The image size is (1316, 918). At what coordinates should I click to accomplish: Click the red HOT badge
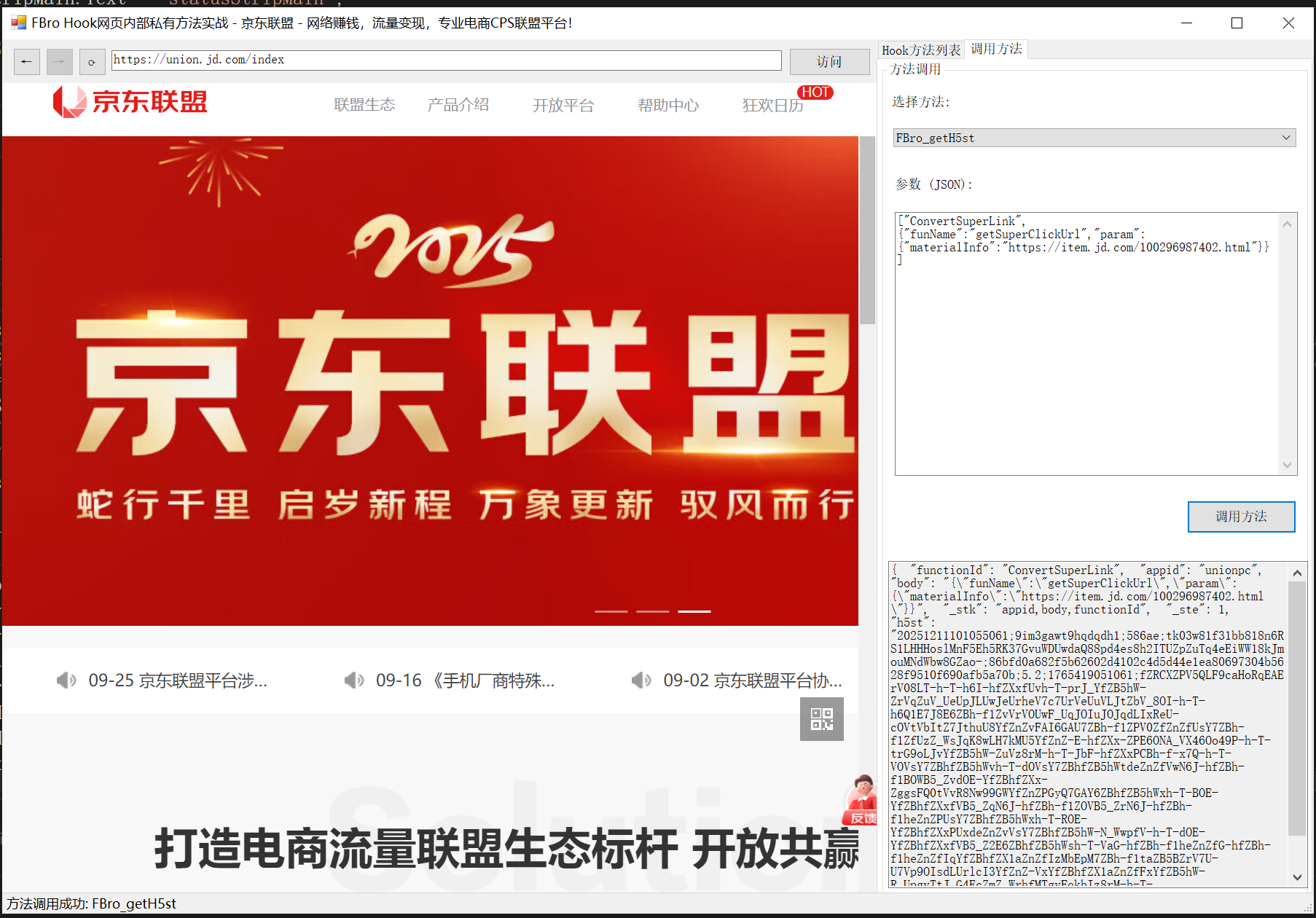pos(815,93)
